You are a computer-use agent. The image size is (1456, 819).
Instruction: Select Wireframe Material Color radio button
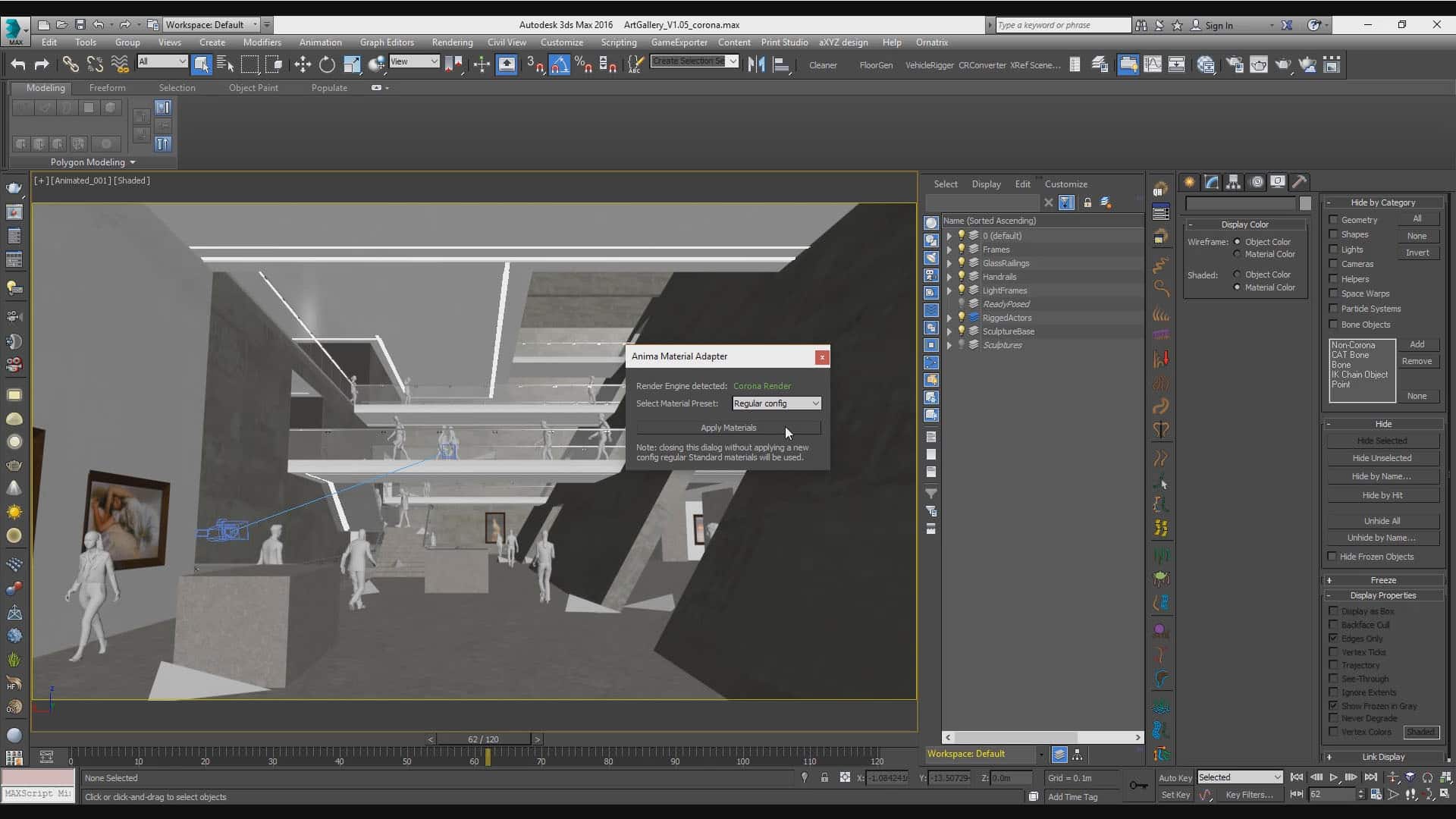(x=1237, y=254)
